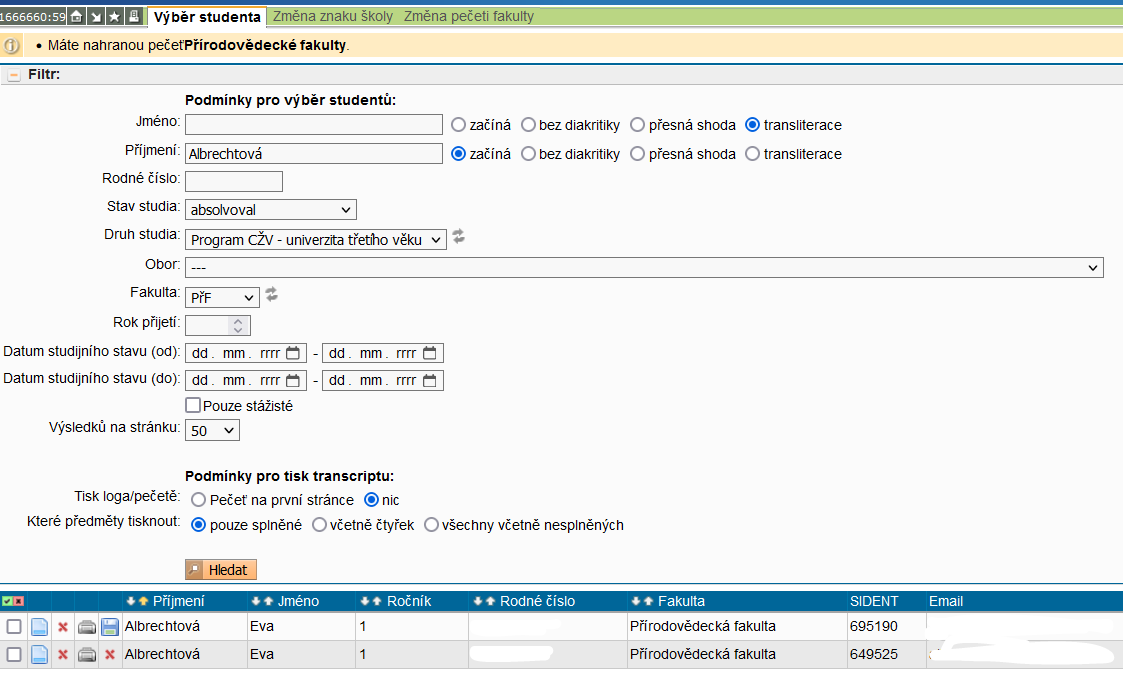This screenshot has height=674, width=1123.
Task: Open calendar picker of first 'do' date field
Action: click(293, 380)
